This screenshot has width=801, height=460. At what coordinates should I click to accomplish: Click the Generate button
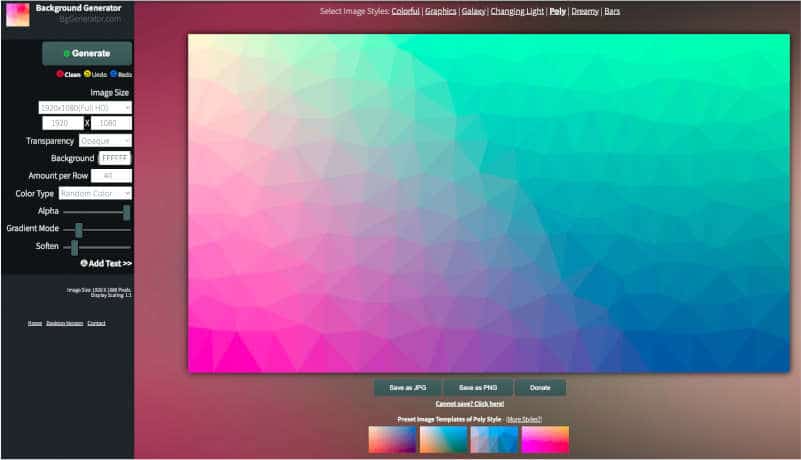pyautogui.click(x=87, y=53)
